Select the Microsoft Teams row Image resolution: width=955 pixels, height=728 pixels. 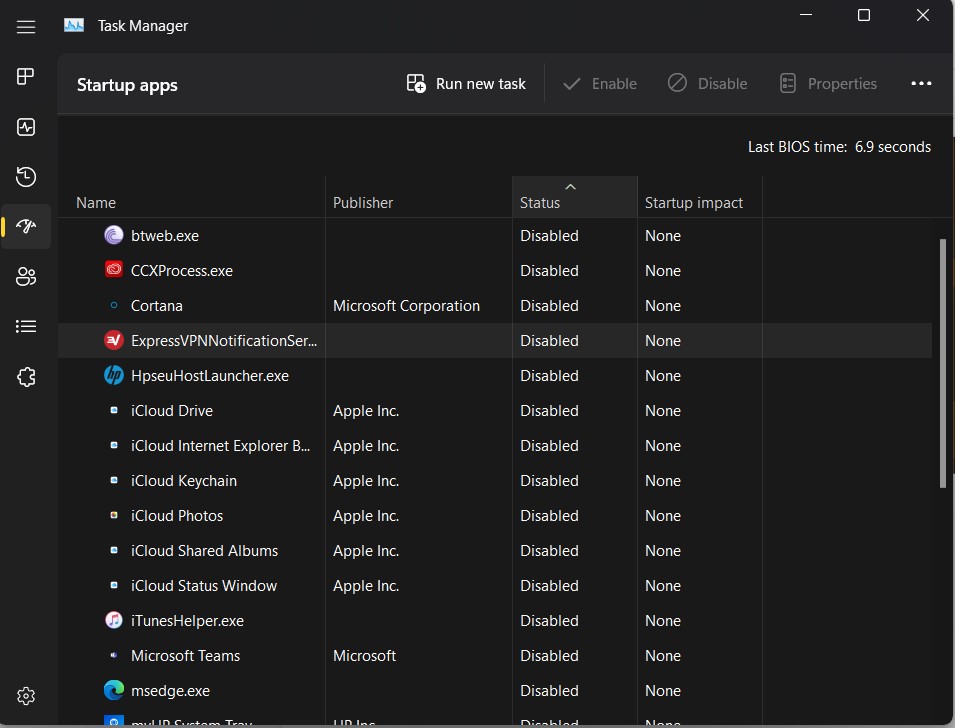point(186,656)
